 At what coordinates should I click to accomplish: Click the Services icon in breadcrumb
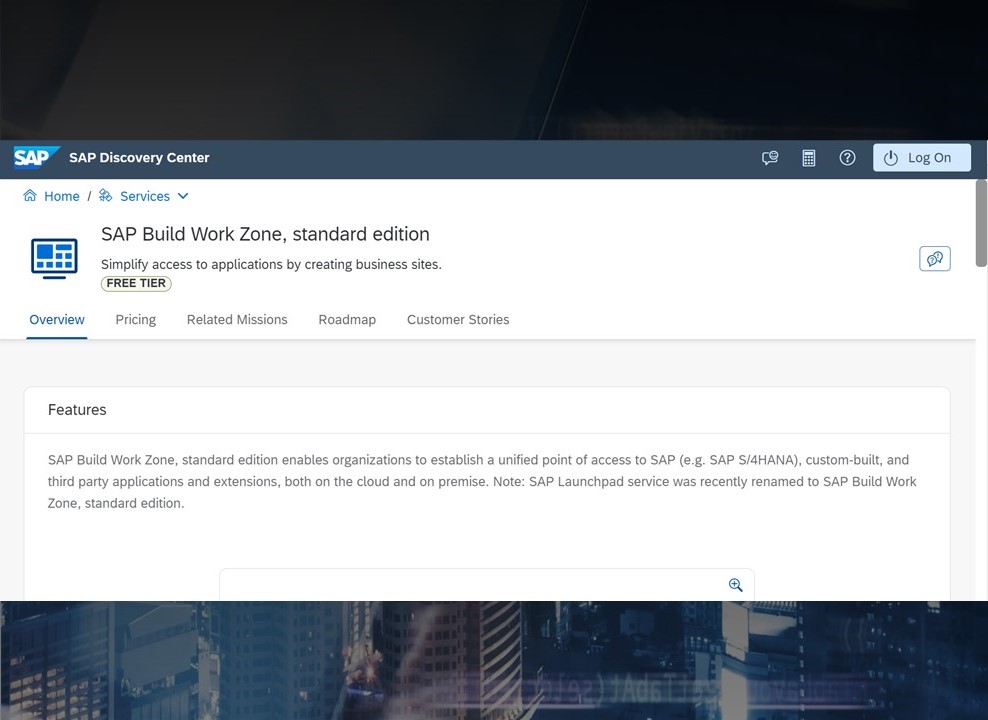point(106,196)
